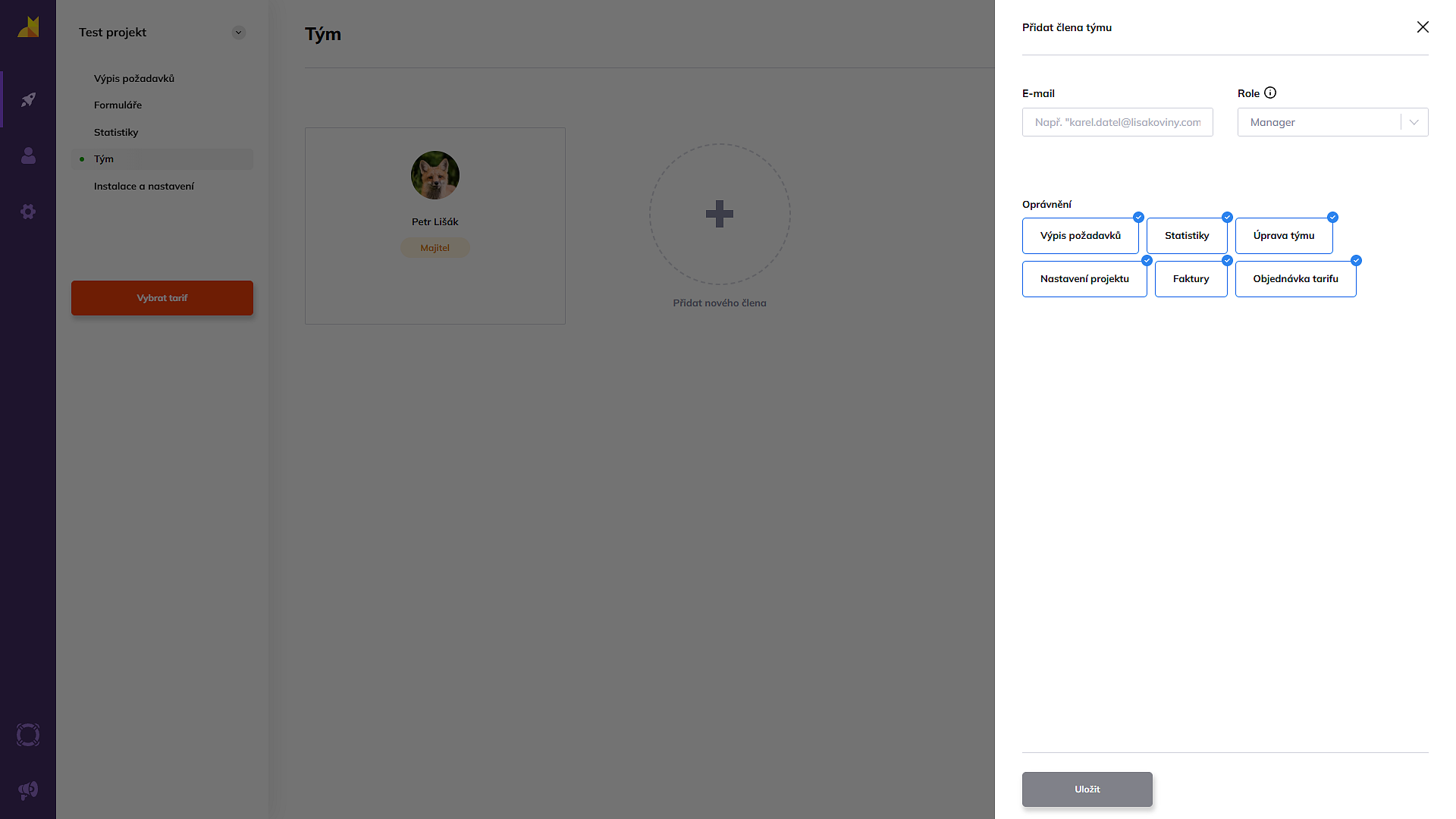Toggle the Statistiky permission chip
Viewport: 1456px width, 819px height.
(1186, 236)
